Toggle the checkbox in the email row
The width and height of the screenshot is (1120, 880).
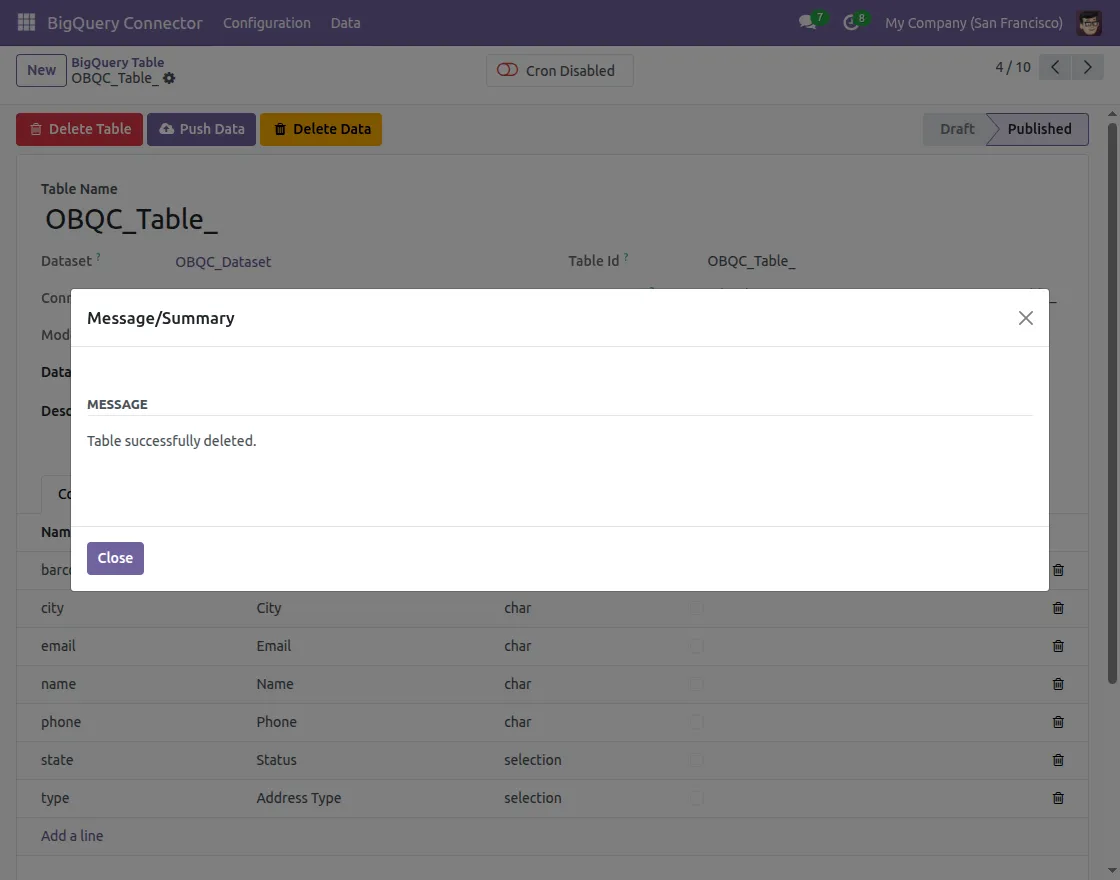pyautogui.click(x=696, y=646)
